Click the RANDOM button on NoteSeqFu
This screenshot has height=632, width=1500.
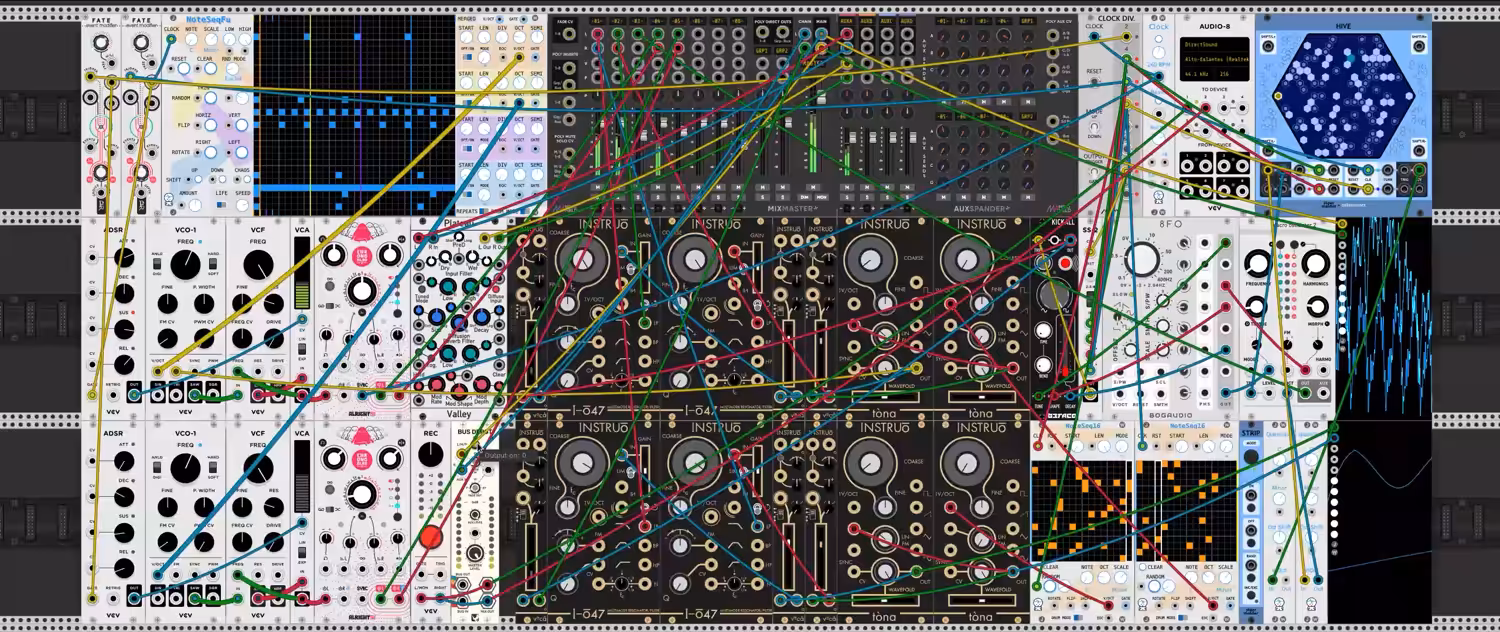[210, 98]
